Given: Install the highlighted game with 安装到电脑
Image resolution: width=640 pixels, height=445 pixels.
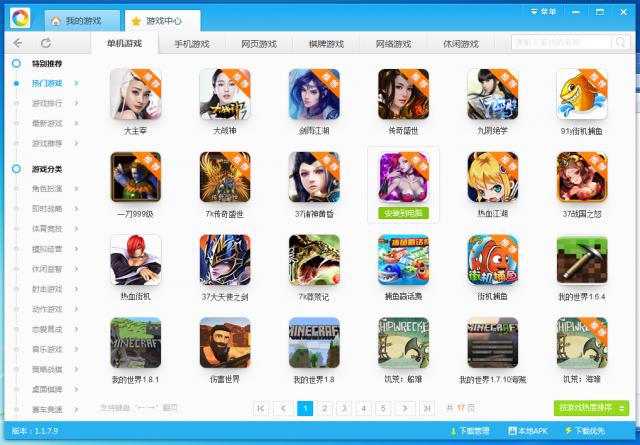Looking at the screenshot, I should click(x=403, y=213).
